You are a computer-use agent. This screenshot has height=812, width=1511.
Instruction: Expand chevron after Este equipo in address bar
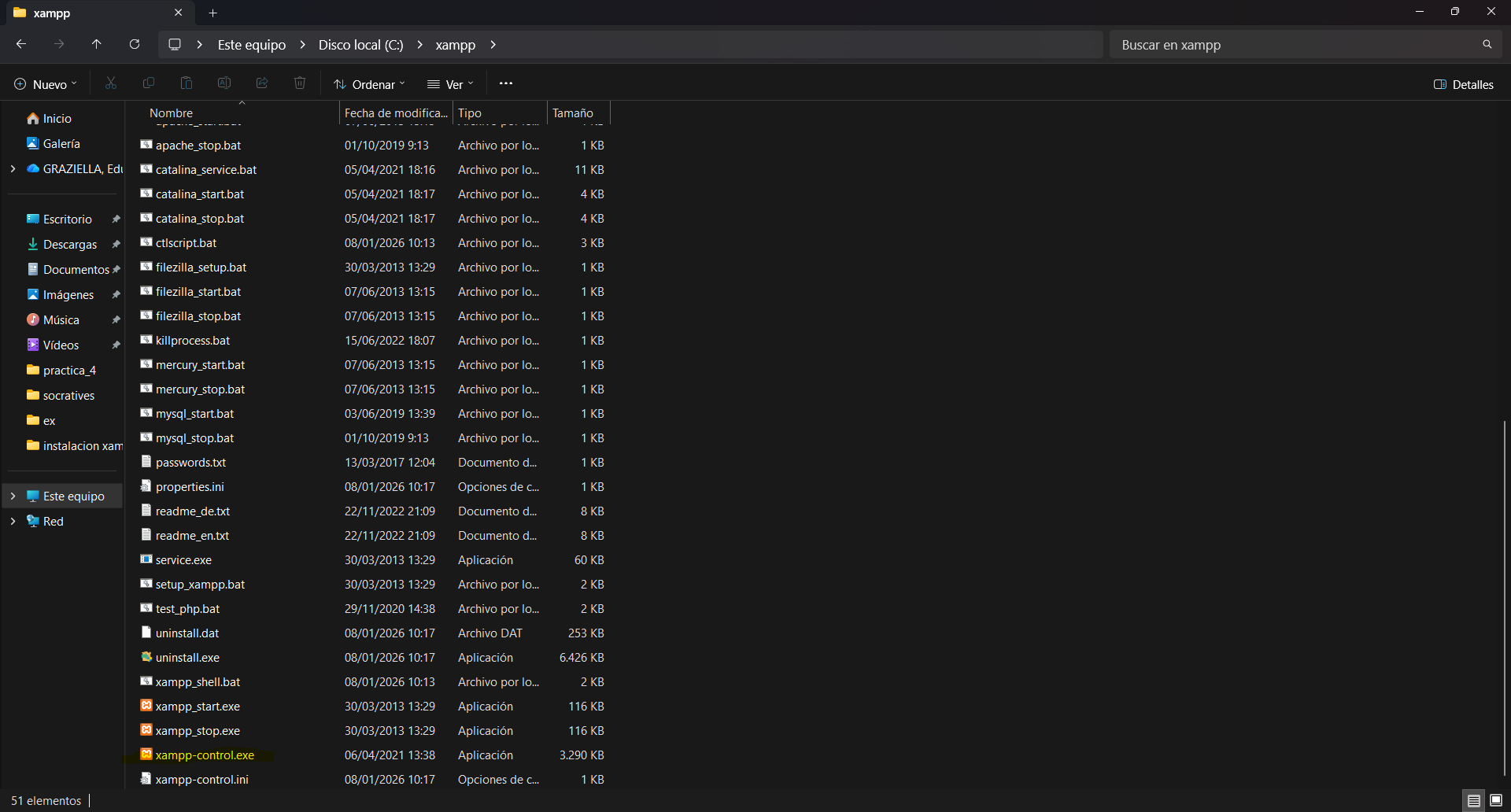click(x=302, y=45)
